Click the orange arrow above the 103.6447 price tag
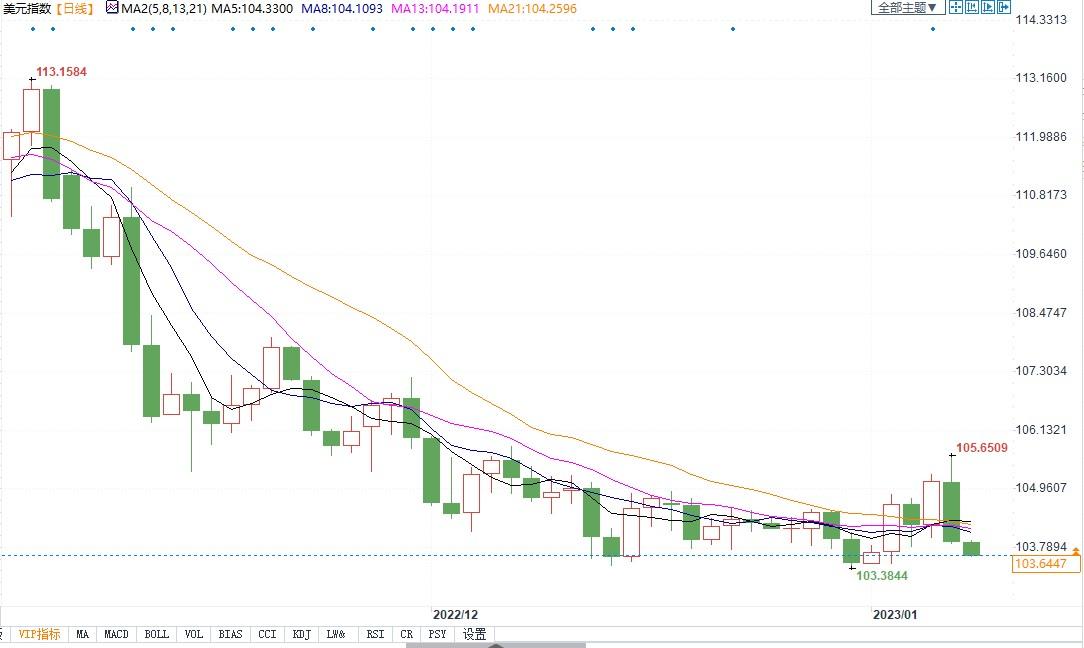This screenshot has height=648, width=1084. pos(1075,551)
